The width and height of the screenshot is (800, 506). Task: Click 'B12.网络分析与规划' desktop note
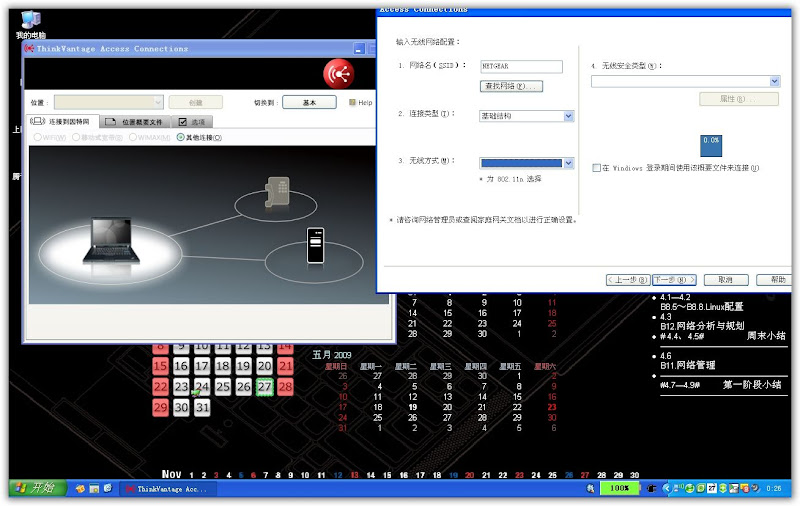[x=702, y=326]
